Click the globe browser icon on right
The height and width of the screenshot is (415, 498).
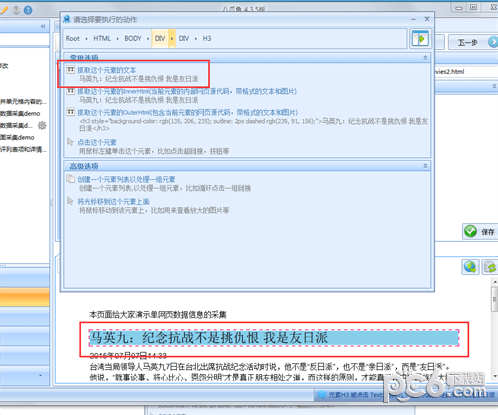point(470,267)
